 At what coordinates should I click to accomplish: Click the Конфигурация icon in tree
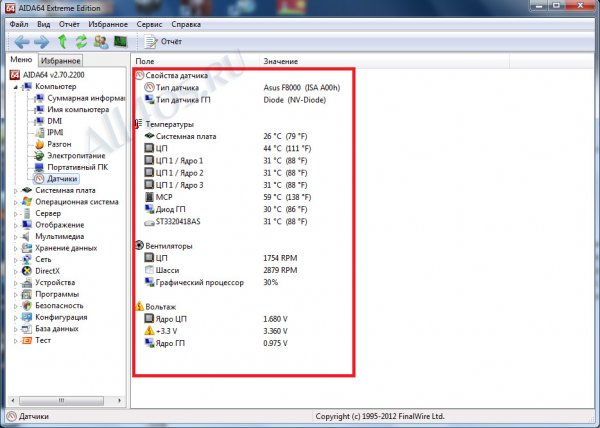27,317
